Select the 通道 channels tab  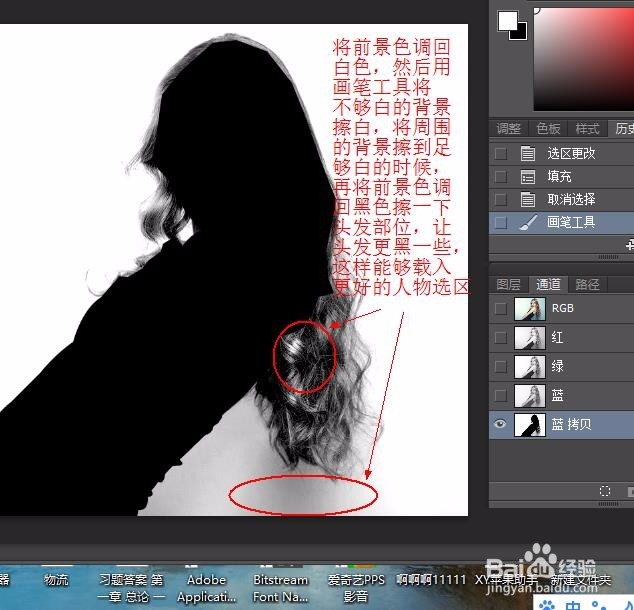click(548, 285)
